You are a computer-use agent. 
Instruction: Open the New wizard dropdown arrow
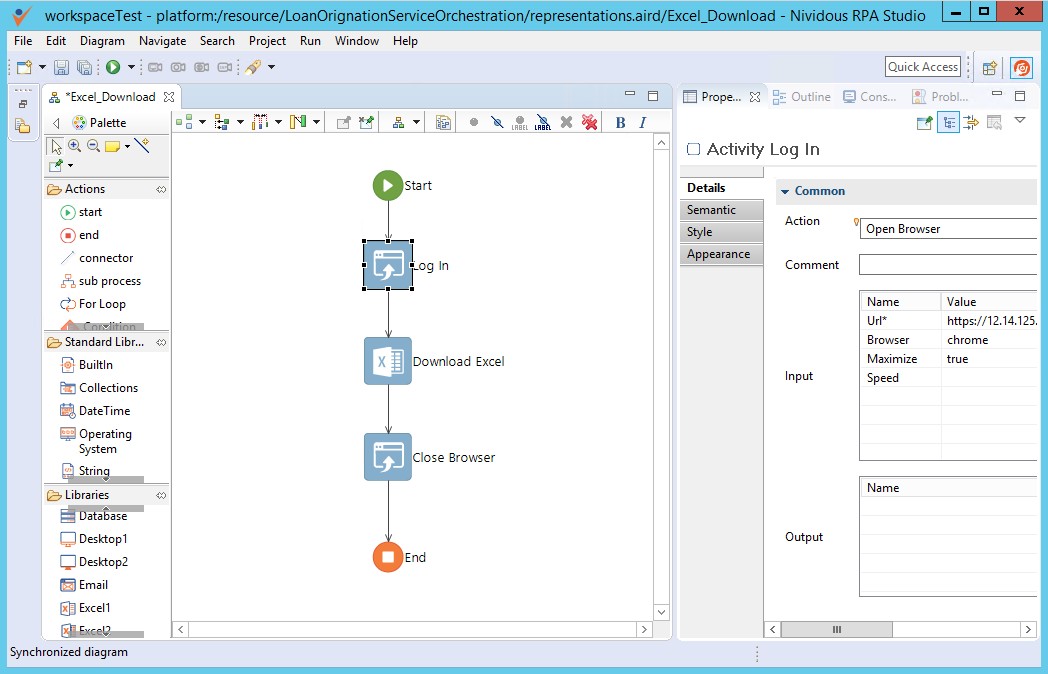pyautogui.click(x=42, y=67)
